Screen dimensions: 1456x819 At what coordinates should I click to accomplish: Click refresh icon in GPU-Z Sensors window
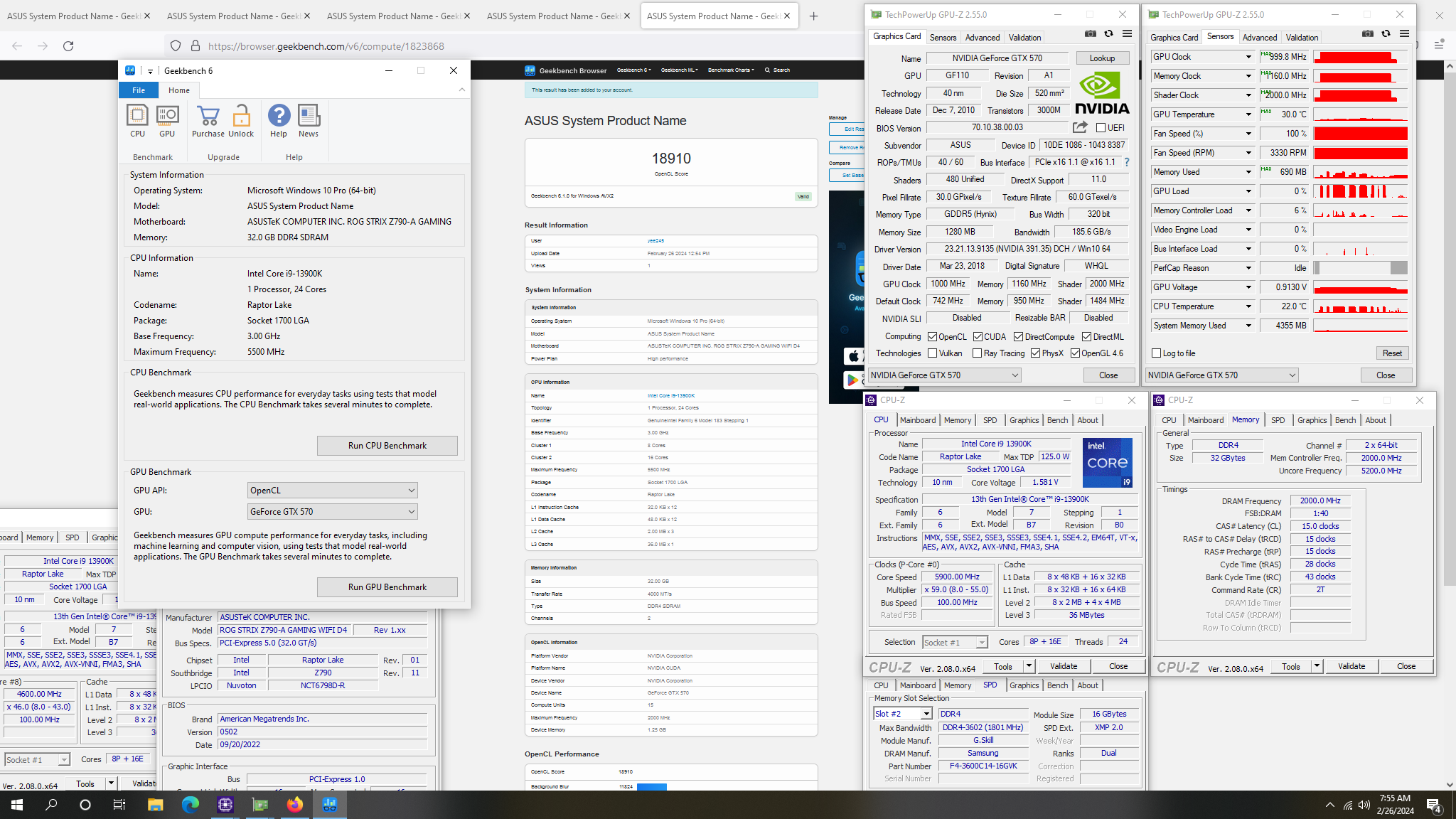tap(1386, 33)
